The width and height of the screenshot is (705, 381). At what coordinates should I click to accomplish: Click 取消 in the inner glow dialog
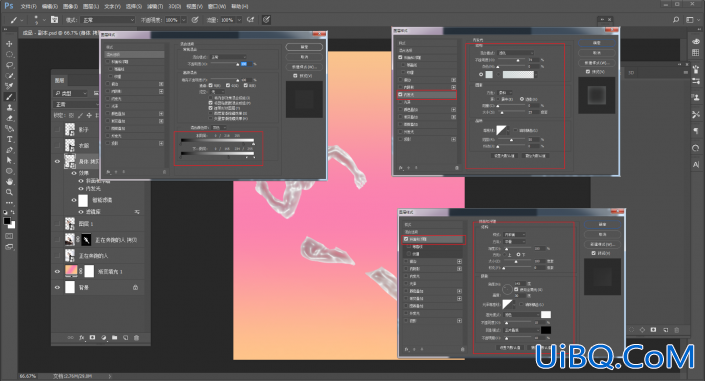click(597, 53)
